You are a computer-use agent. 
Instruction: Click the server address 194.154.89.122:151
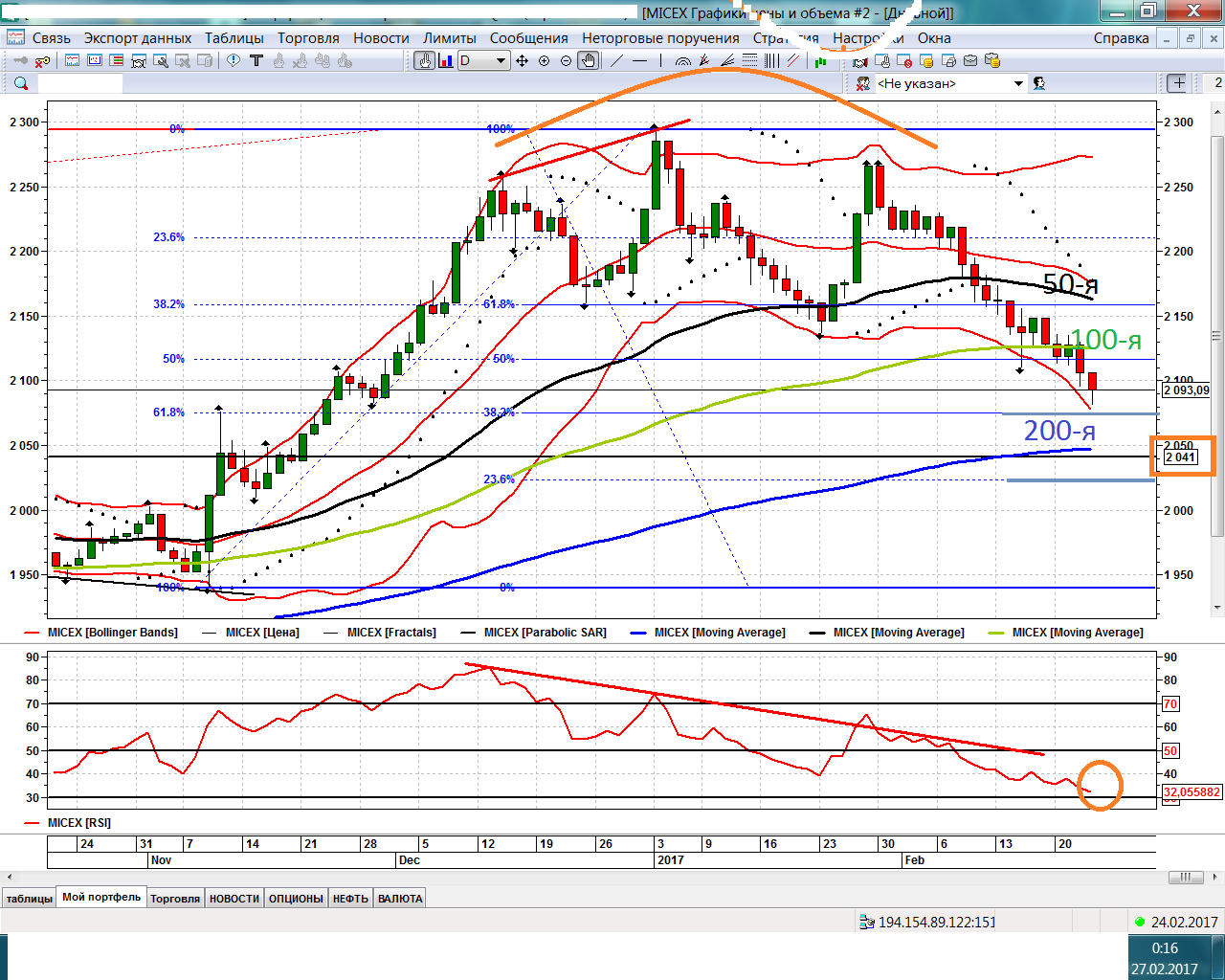937,923
